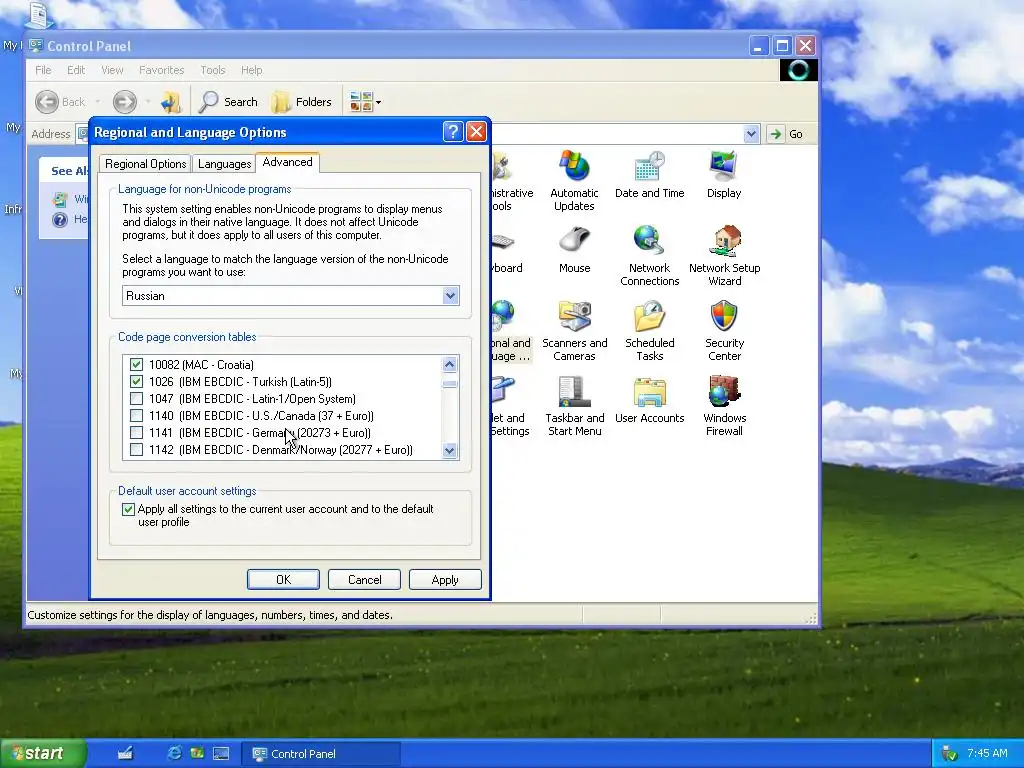Viewport: 1024px width, 768px height.
Task: Open the Automatic Updates icon
Action: pos(574,181)
